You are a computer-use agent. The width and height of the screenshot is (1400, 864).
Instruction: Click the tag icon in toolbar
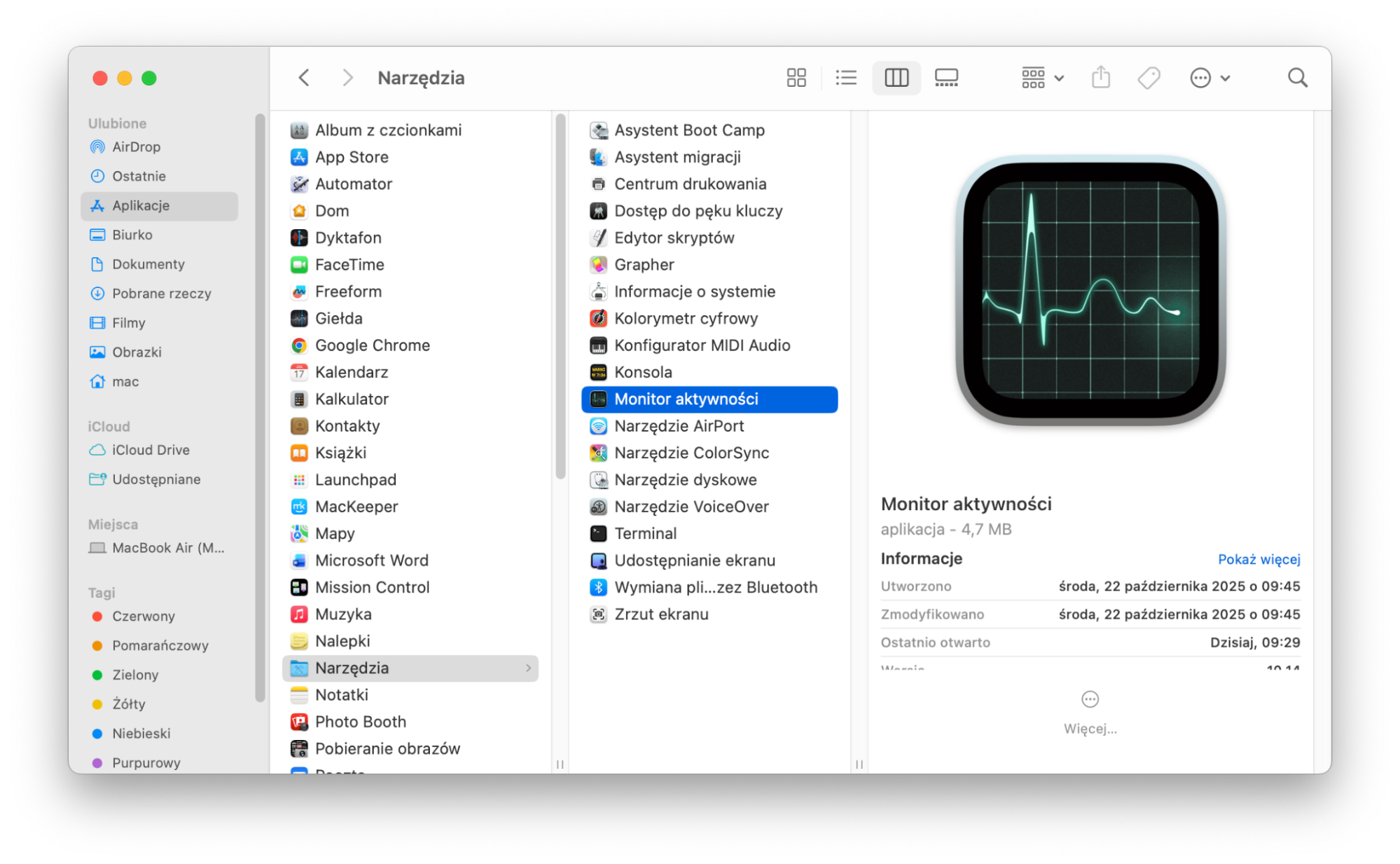pos(1149,78)
